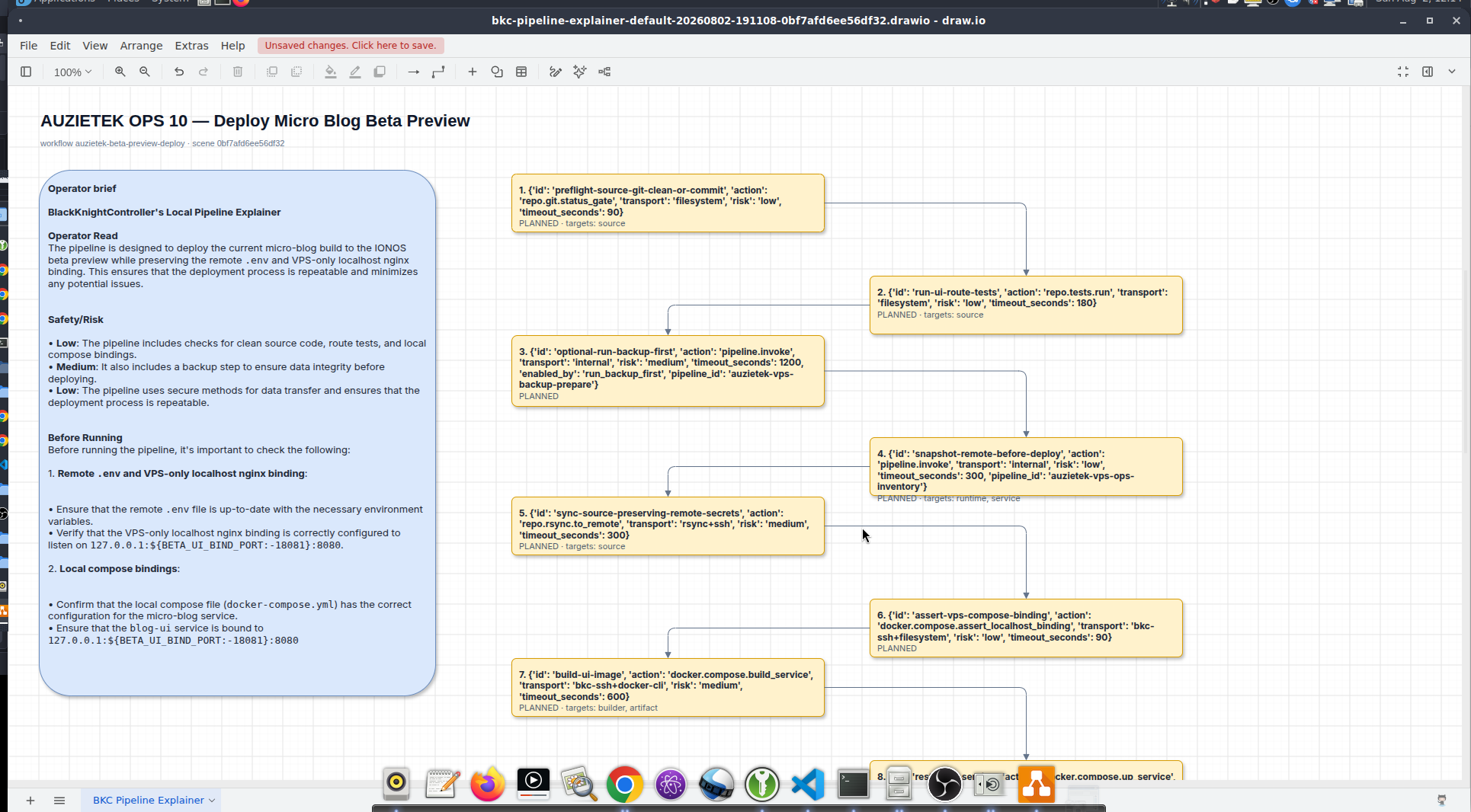This screenshot has width=1471, height=812.
Task: Open the Rhythmbox speaker dock icon
Action: point(396,784)
